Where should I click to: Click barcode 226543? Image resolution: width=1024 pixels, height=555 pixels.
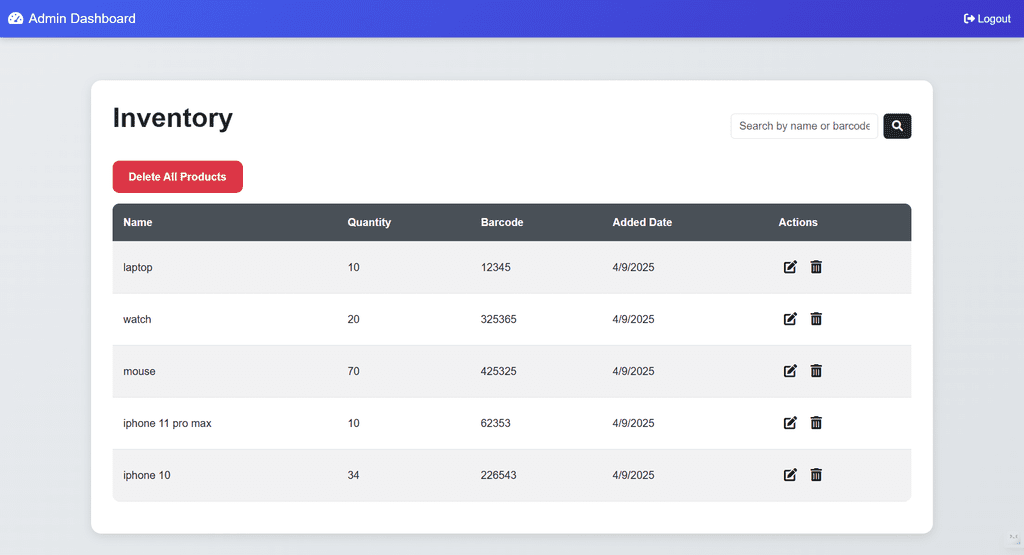498,475
